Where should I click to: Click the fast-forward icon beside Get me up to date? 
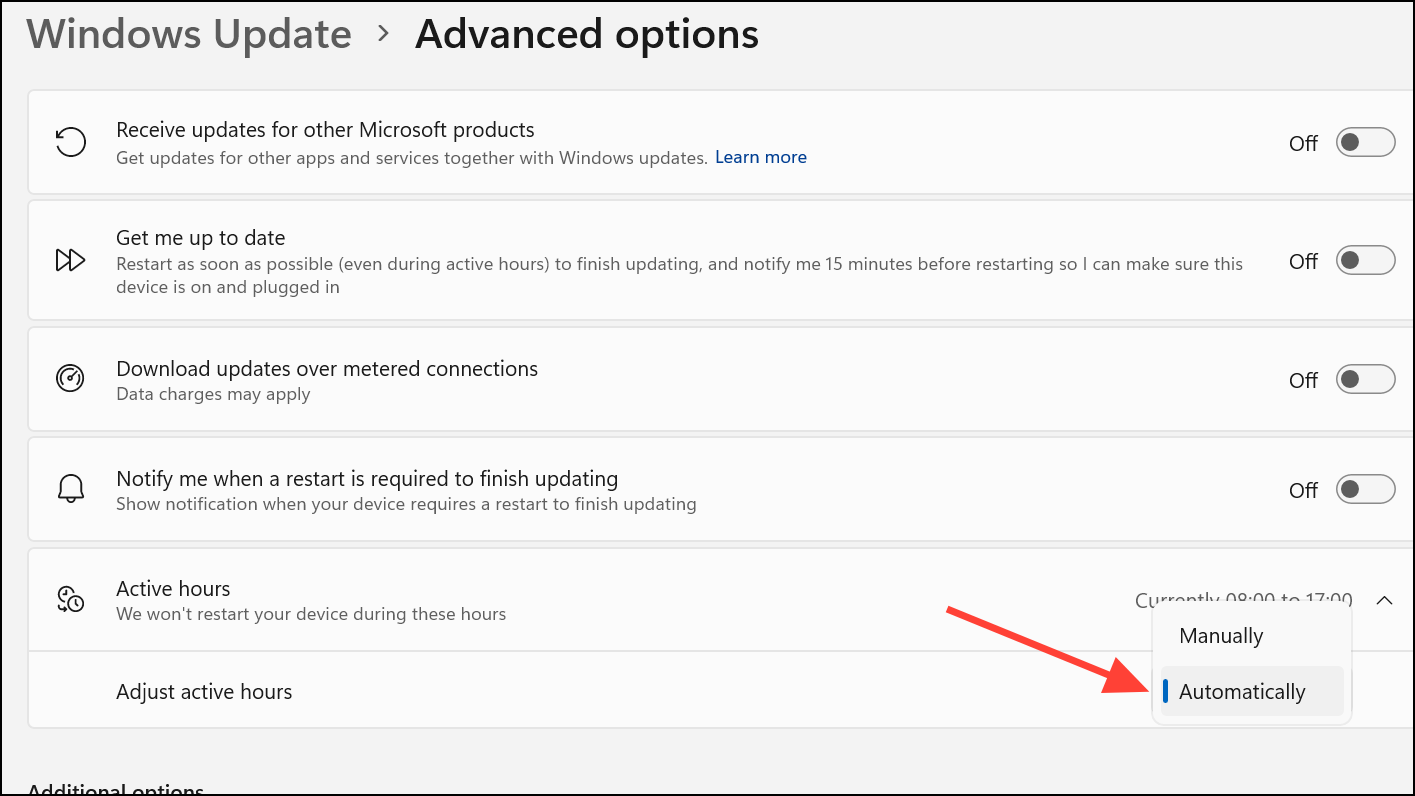coord(70,261)
